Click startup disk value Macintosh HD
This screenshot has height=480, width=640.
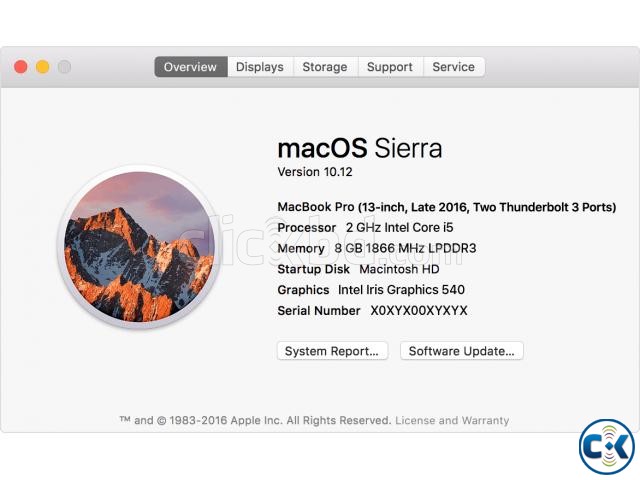(x=399, y=269)
